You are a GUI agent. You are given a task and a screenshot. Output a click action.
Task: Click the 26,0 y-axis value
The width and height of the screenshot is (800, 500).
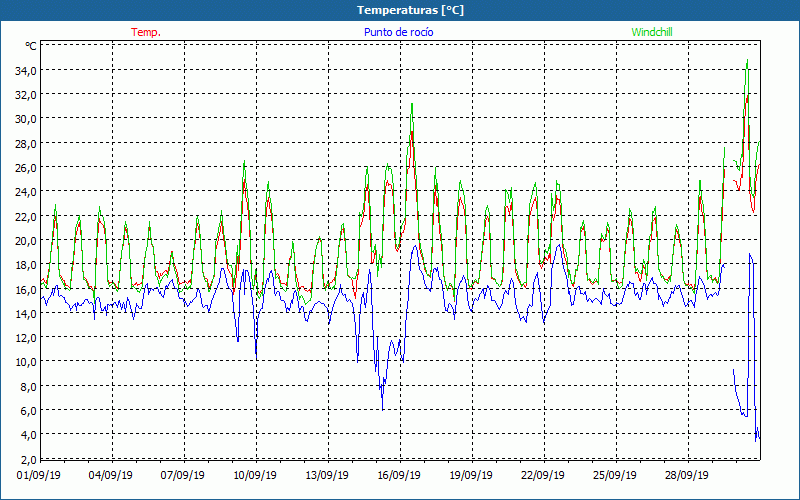click(x=26, y=168)
